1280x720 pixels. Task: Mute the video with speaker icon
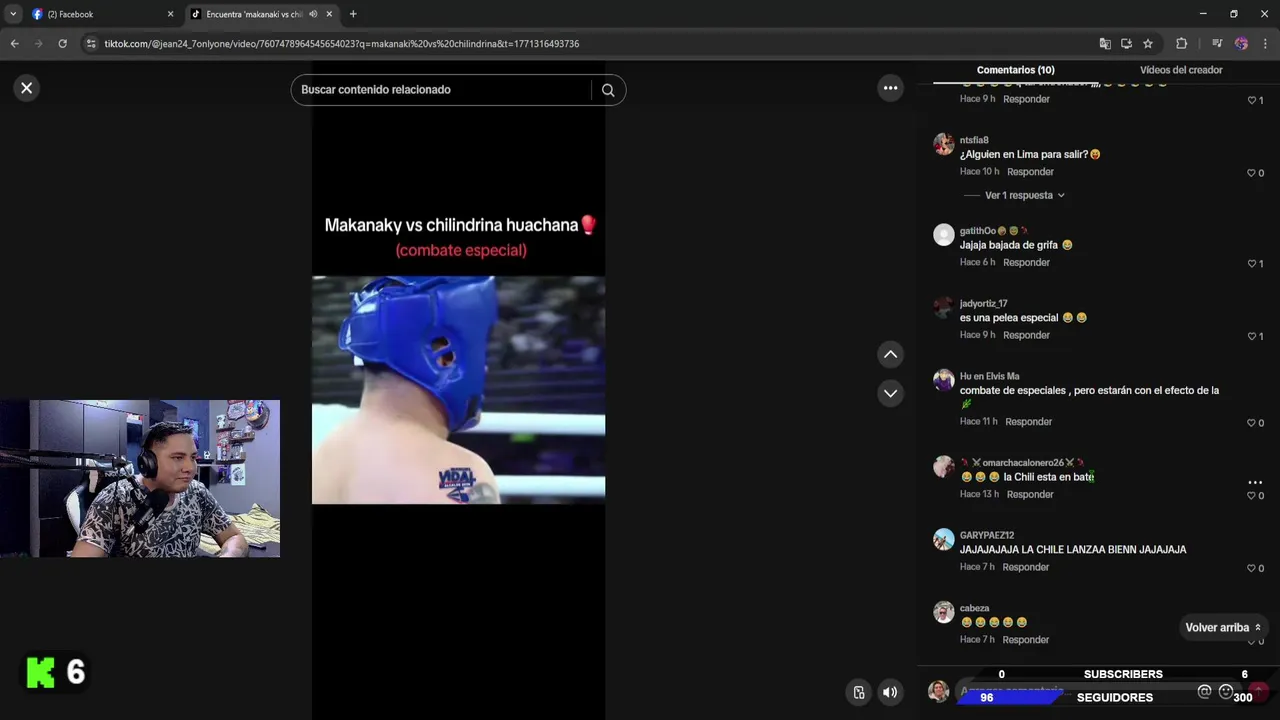(889, 692)
